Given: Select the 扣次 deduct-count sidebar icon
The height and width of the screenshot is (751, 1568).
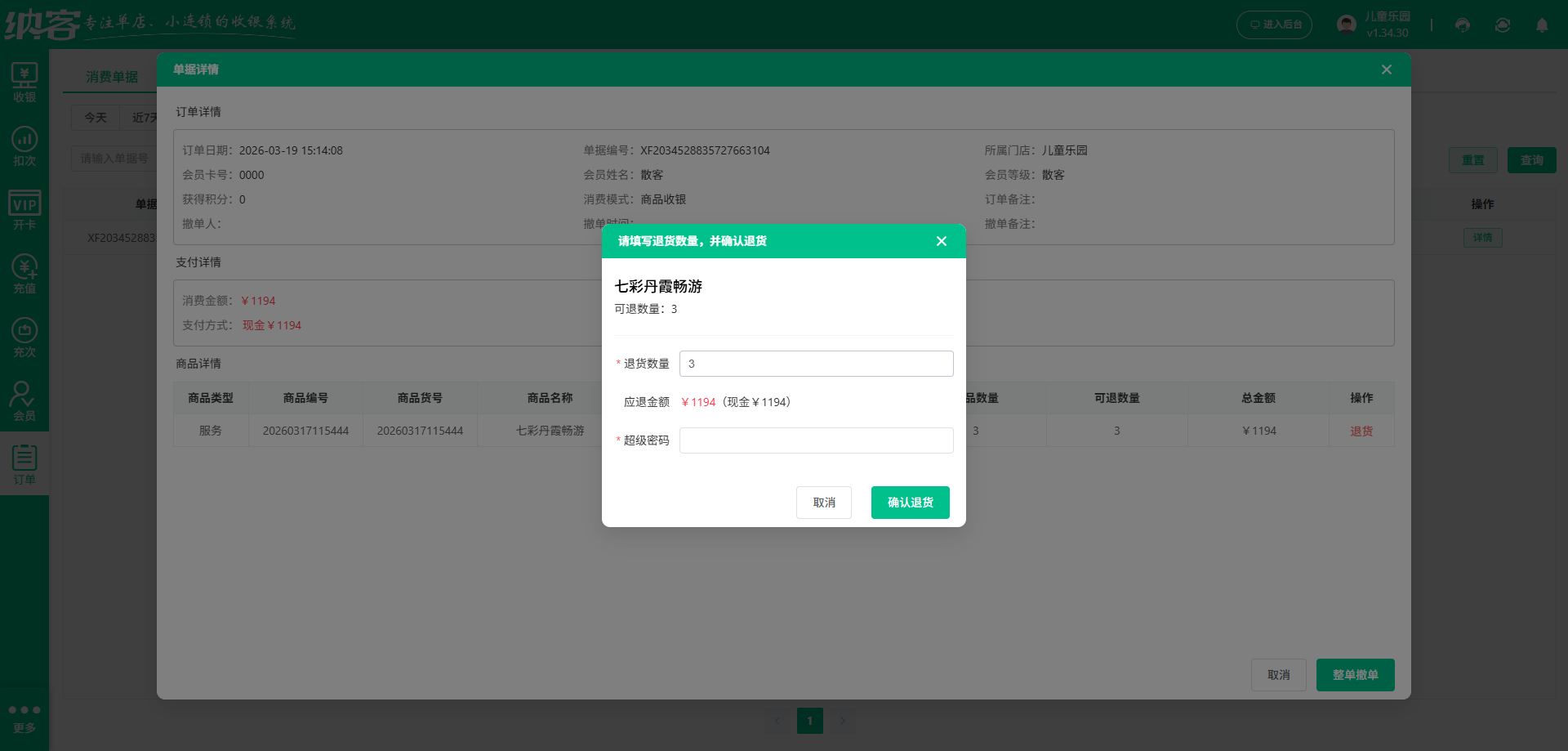Looking at the screenshot, I should [x=24, y=146].
